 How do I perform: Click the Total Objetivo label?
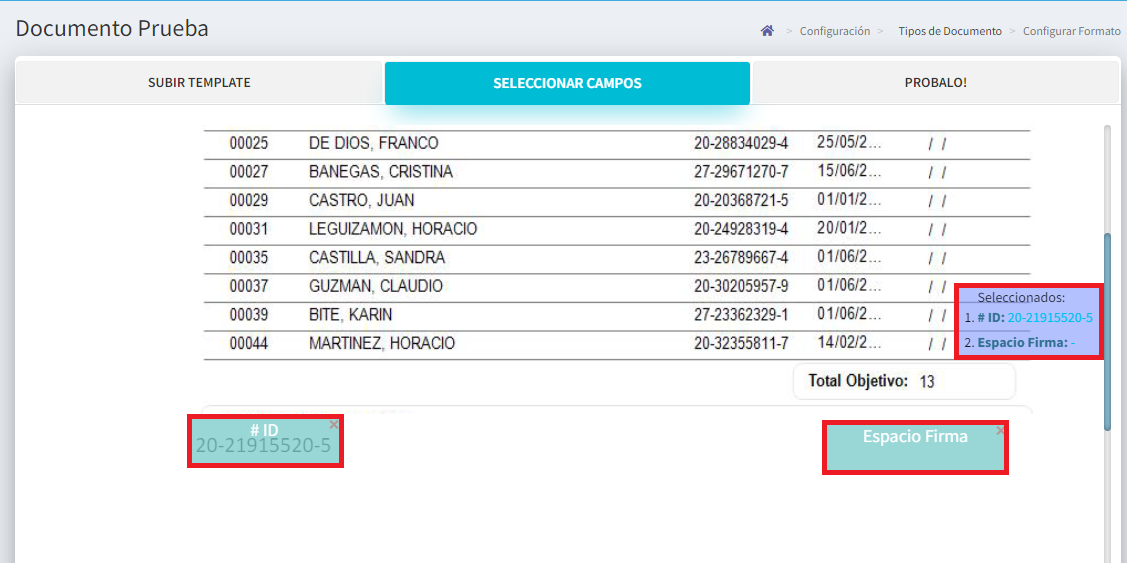tap(858, 380)
